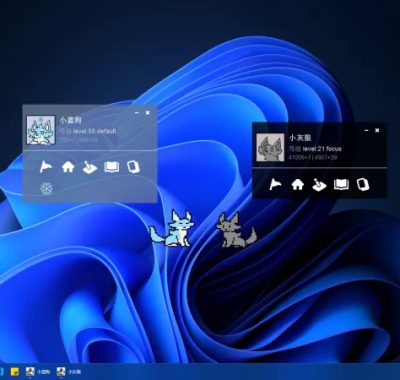The height and width of the screenshot is (380, 400).
Task: Open the book icon in 小灰狼 panel
Action: (x=341, y=184)
